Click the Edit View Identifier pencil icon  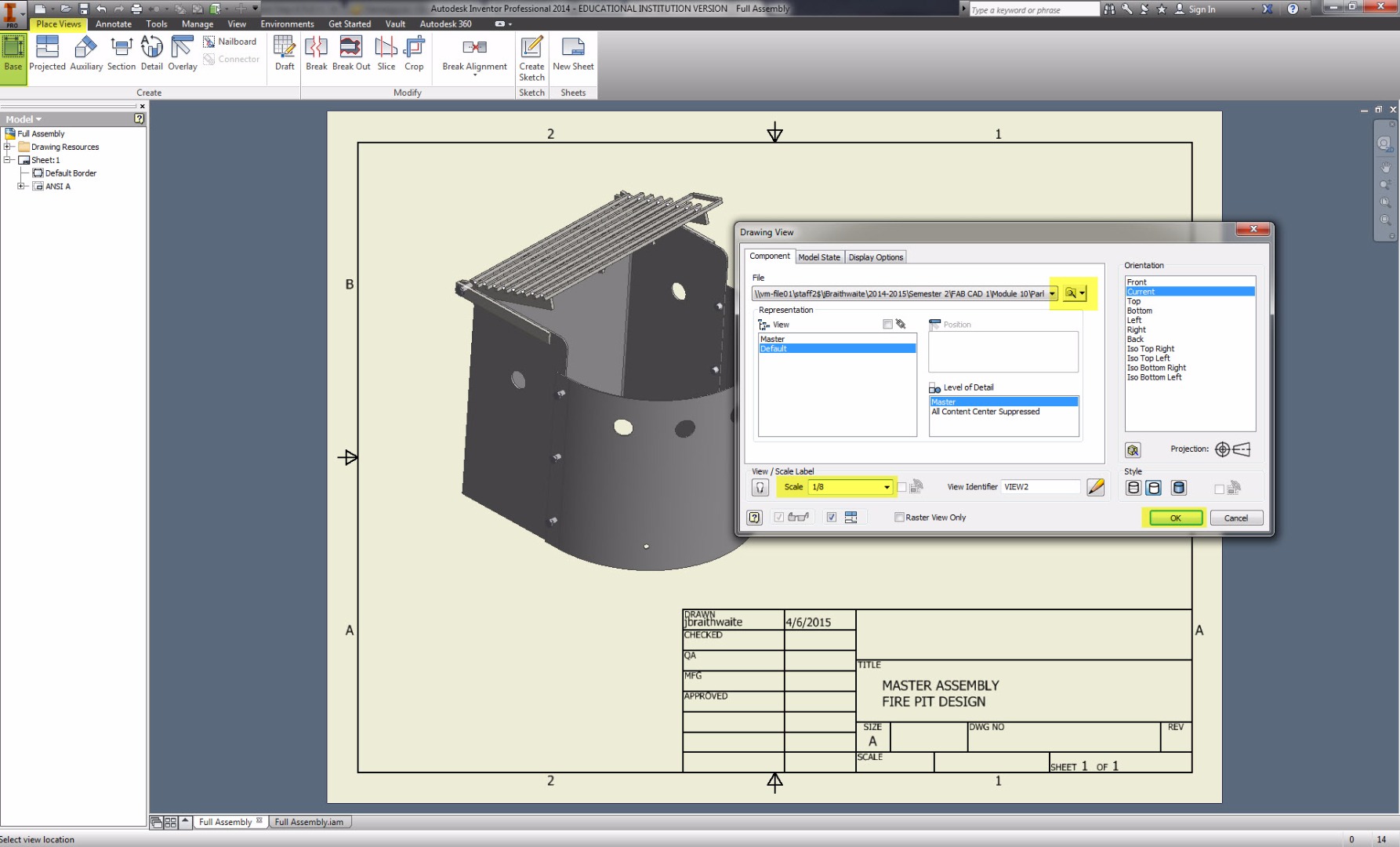tap(1096, 487)
